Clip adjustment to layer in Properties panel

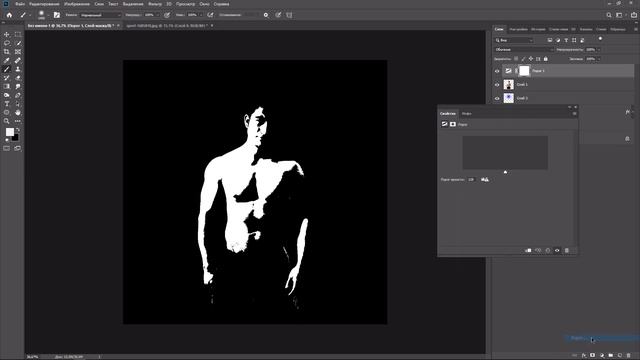click(528, 251)
